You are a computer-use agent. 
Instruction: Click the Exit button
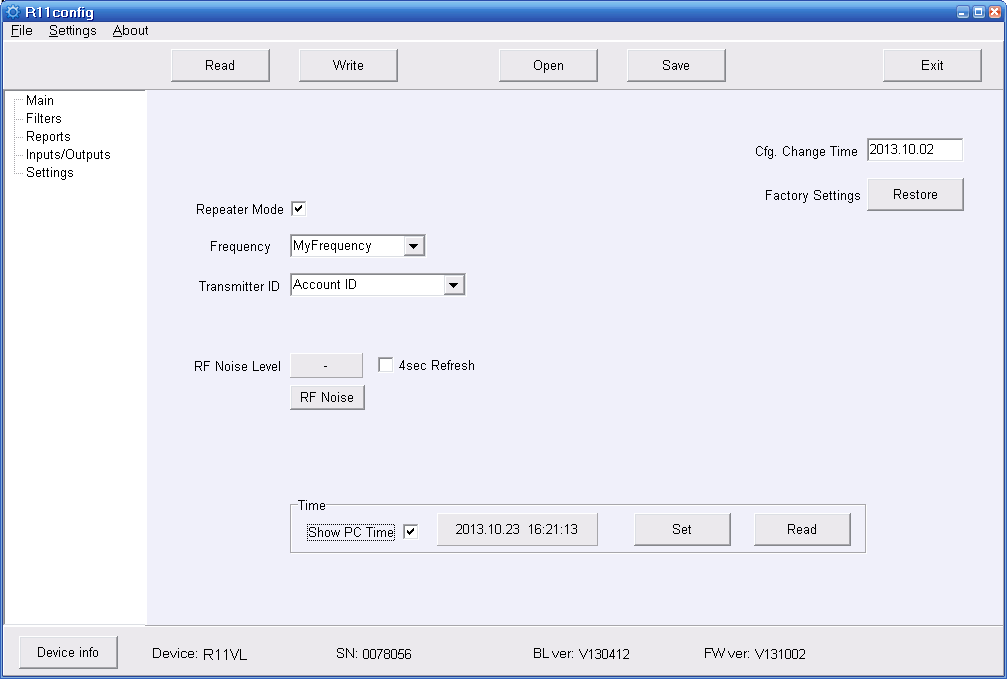[932, 65]
